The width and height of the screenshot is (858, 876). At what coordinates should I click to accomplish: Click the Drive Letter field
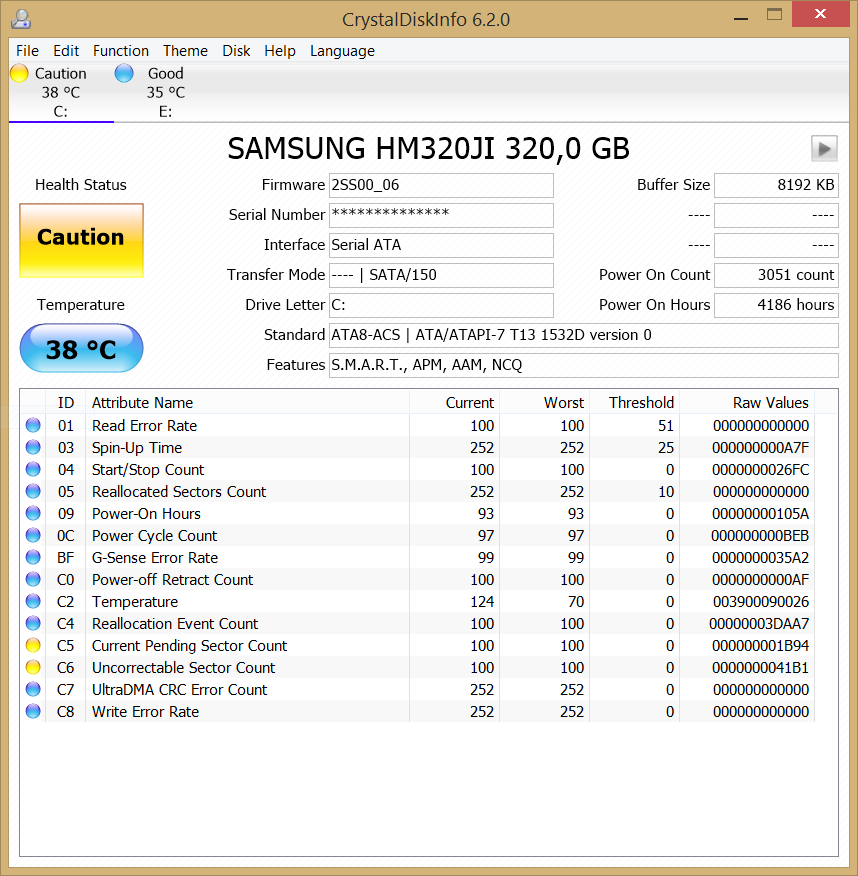tap(441, 305)
